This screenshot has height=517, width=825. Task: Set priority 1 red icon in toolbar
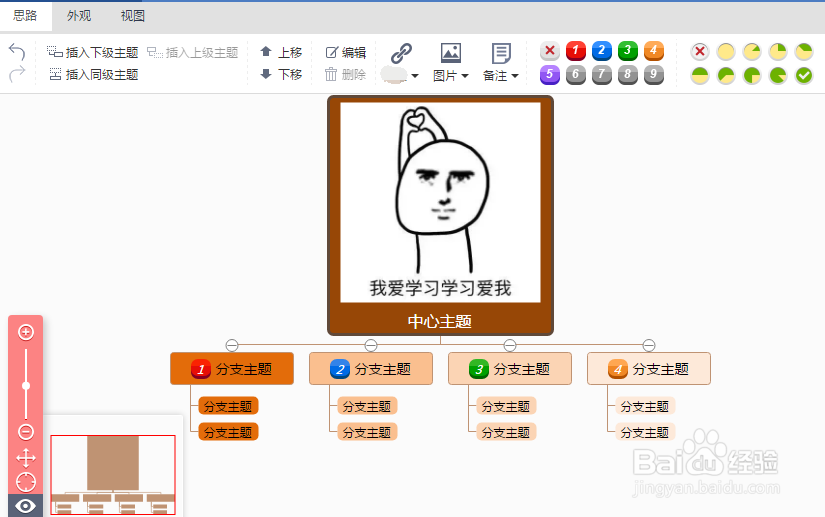tap(576, 50)
